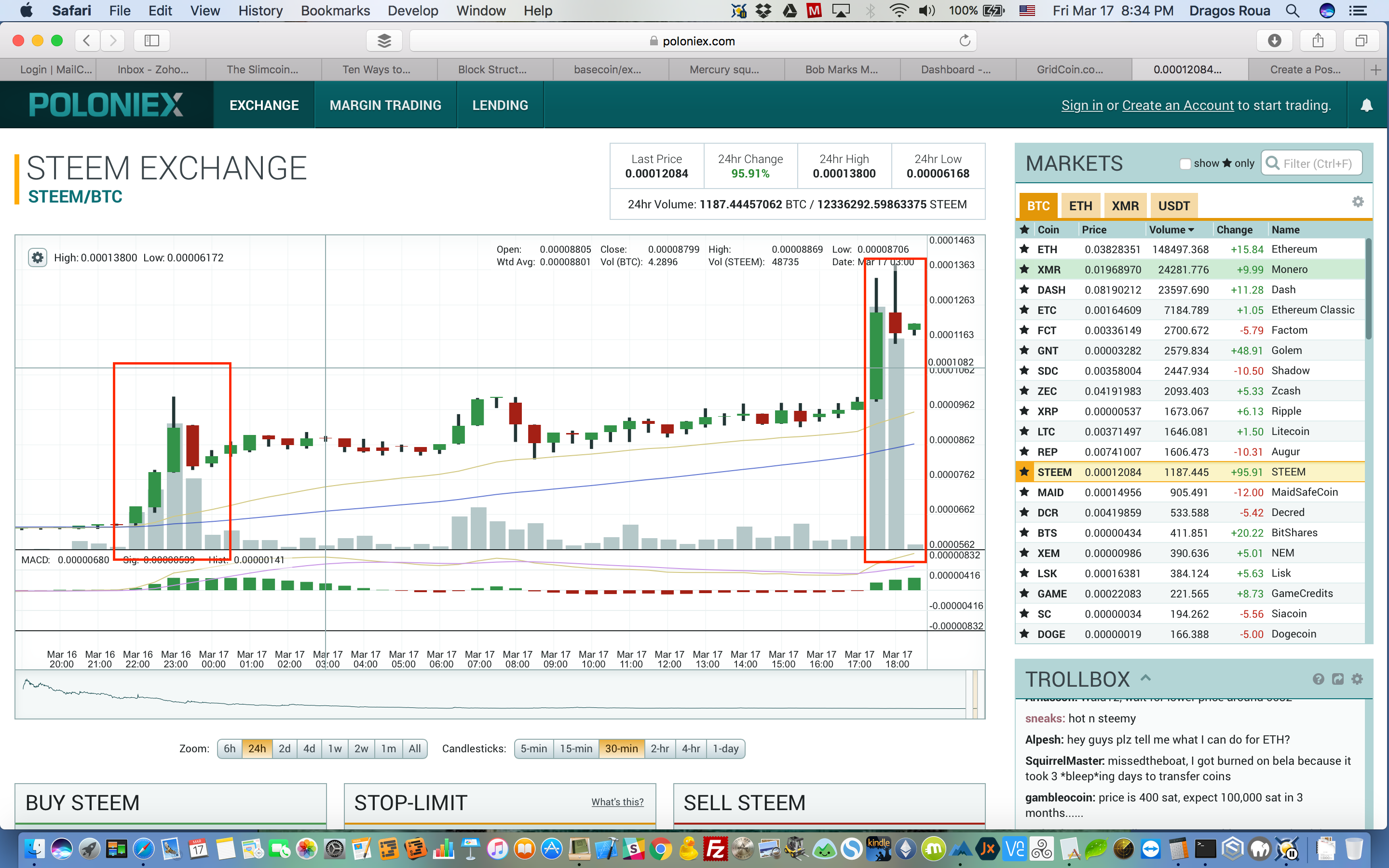Click chart range navigator strip
1389x868 pixels.
493,694
